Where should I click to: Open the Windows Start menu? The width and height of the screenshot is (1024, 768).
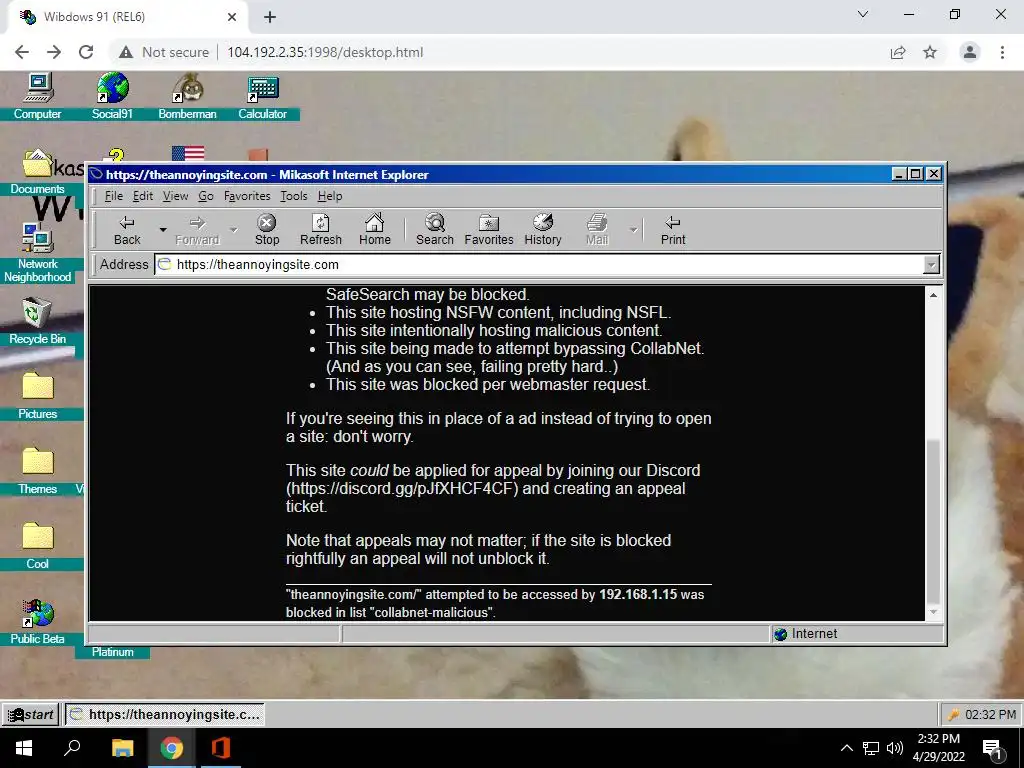(24, 748)
